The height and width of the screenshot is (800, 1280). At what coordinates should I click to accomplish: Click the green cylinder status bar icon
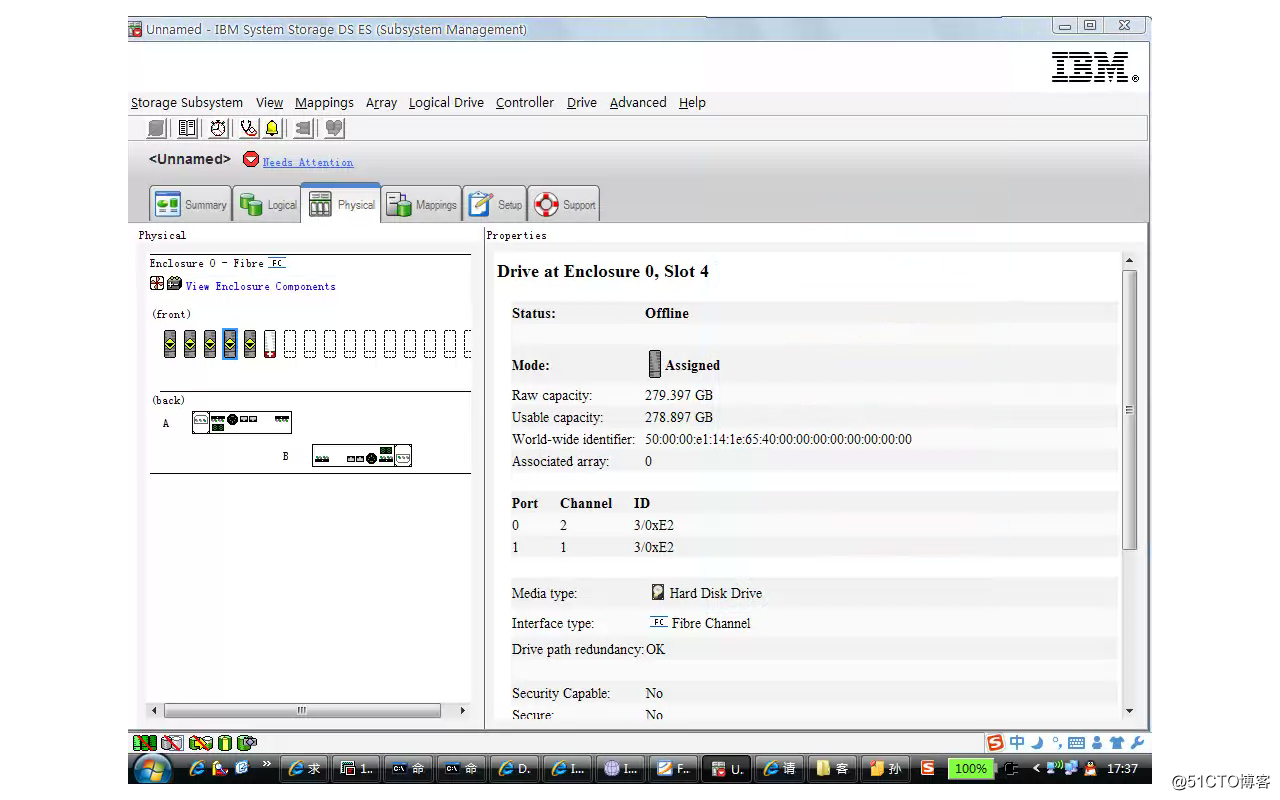(x=225, y=743)
